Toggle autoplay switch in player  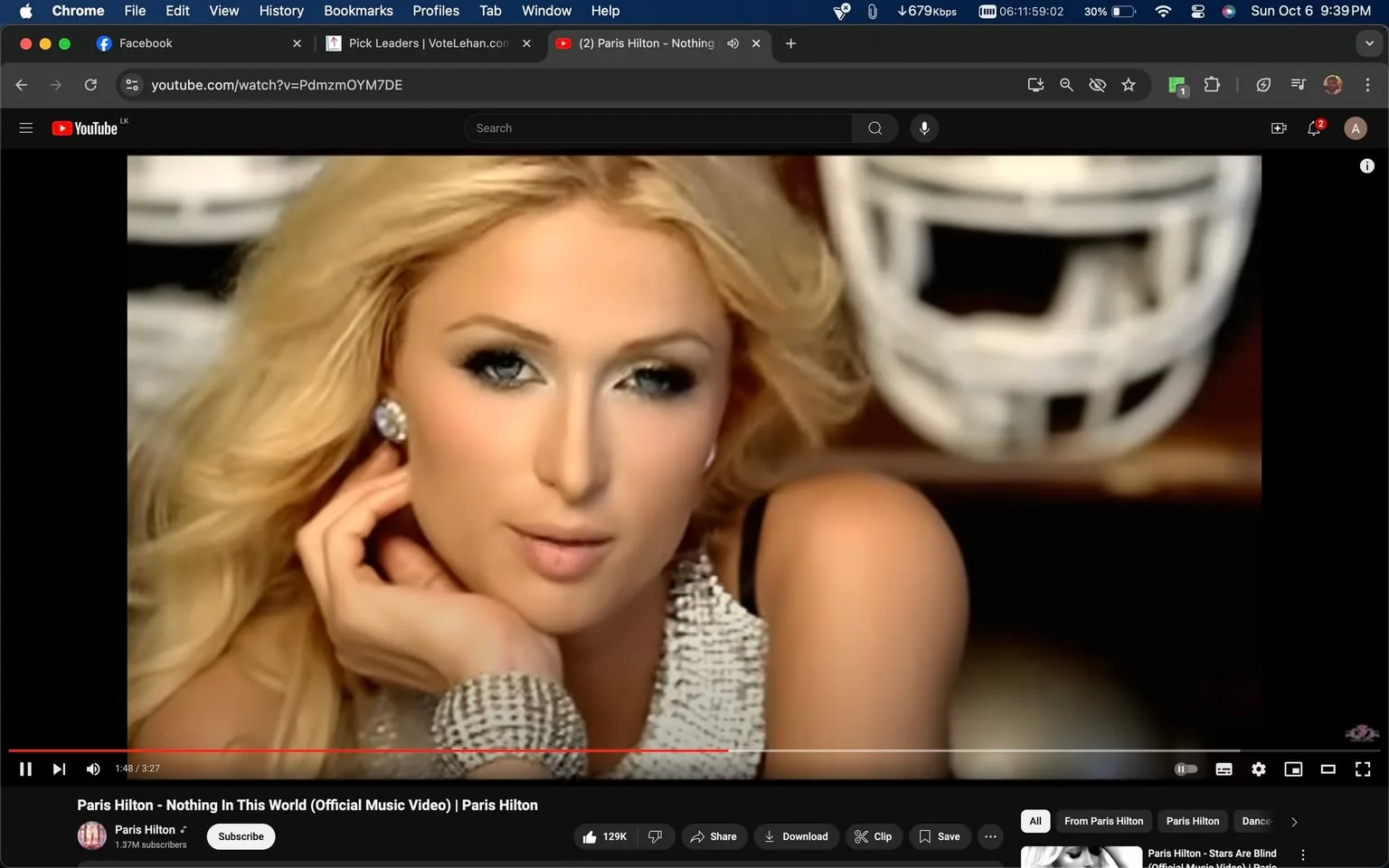(x=1186, y=769)
